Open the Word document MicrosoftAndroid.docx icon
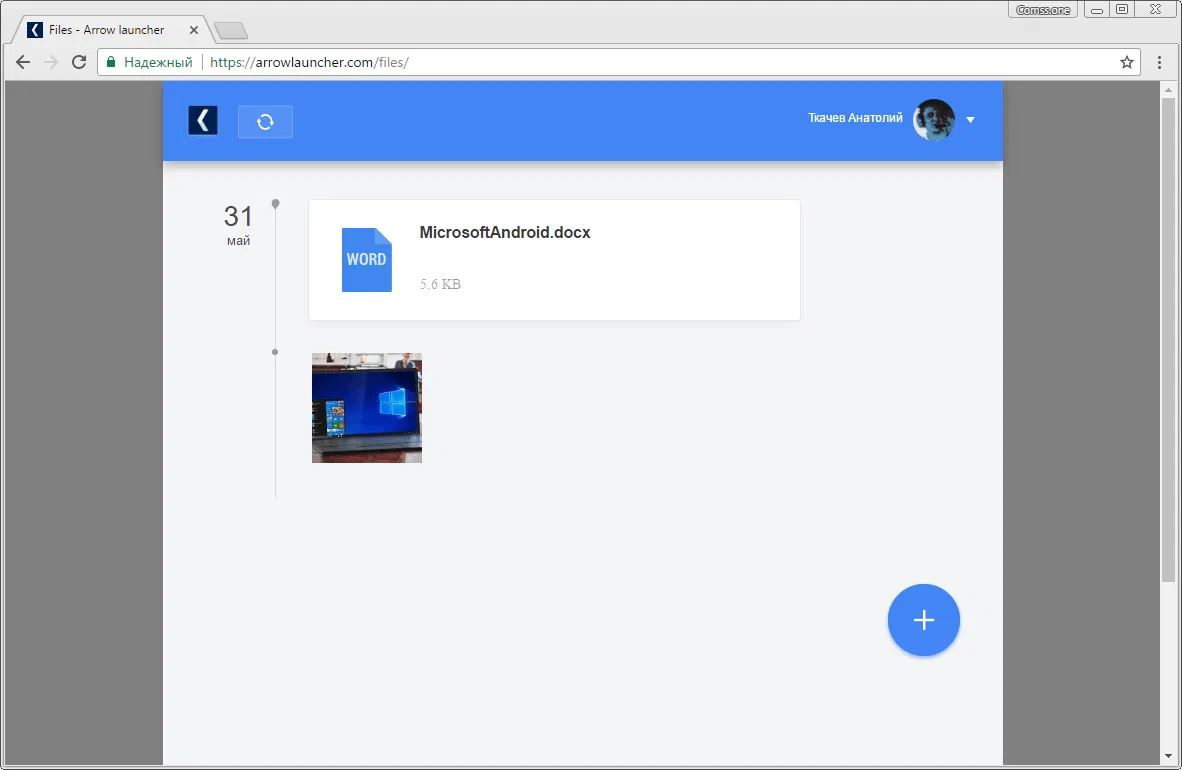 coord(366,259)
